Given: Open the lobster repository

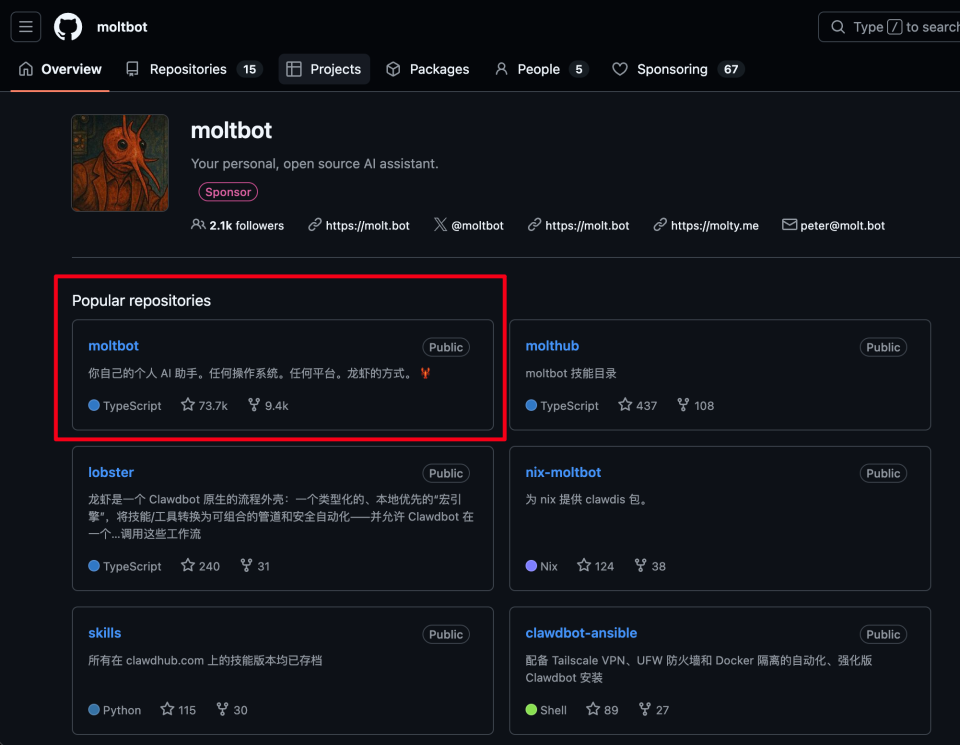Looking at the screenshot, I should point(111,473).
